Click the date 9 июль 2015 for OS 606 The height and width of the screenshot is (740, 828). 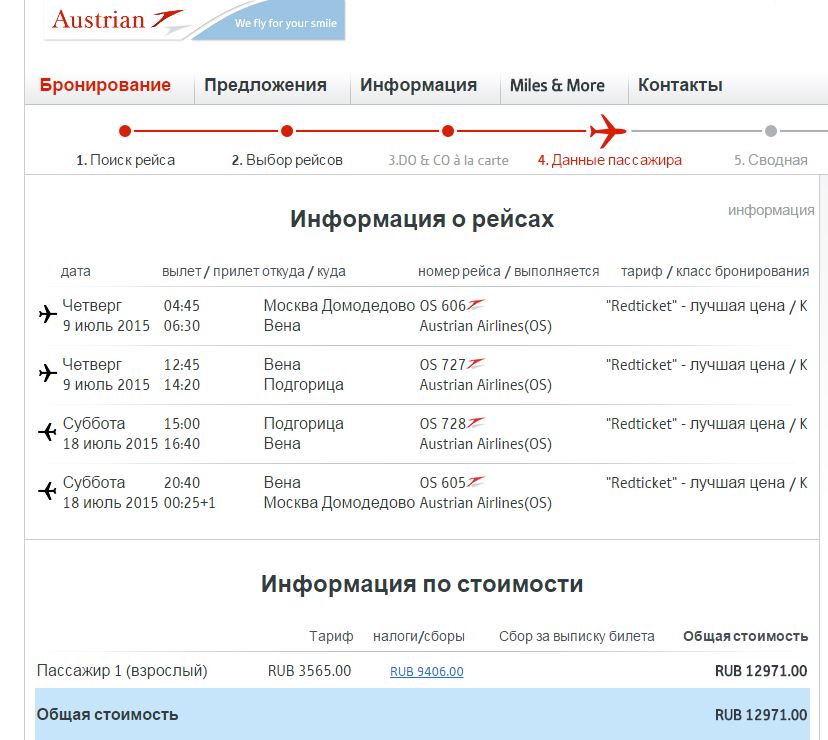pos(106,326)
